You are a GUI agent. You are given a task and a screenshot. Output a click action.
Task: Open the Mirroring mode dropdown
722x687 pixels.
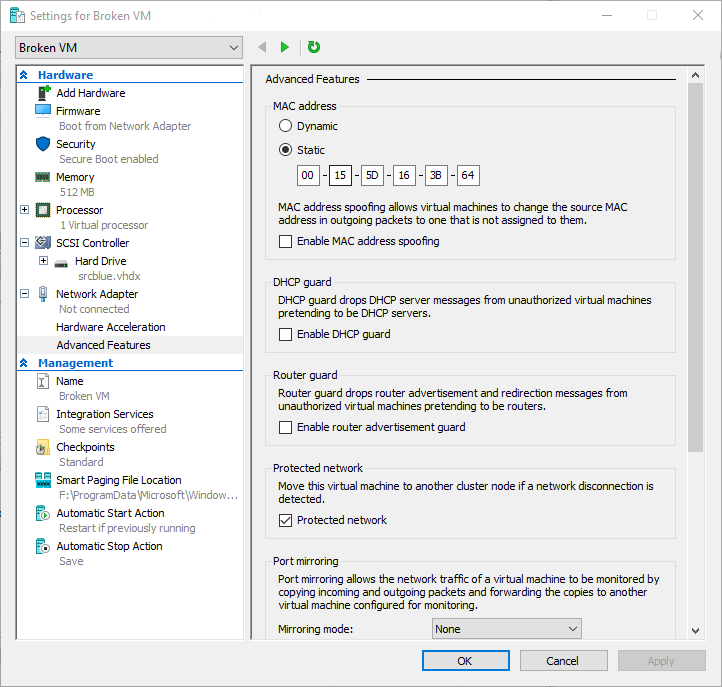tap(507, 629)
